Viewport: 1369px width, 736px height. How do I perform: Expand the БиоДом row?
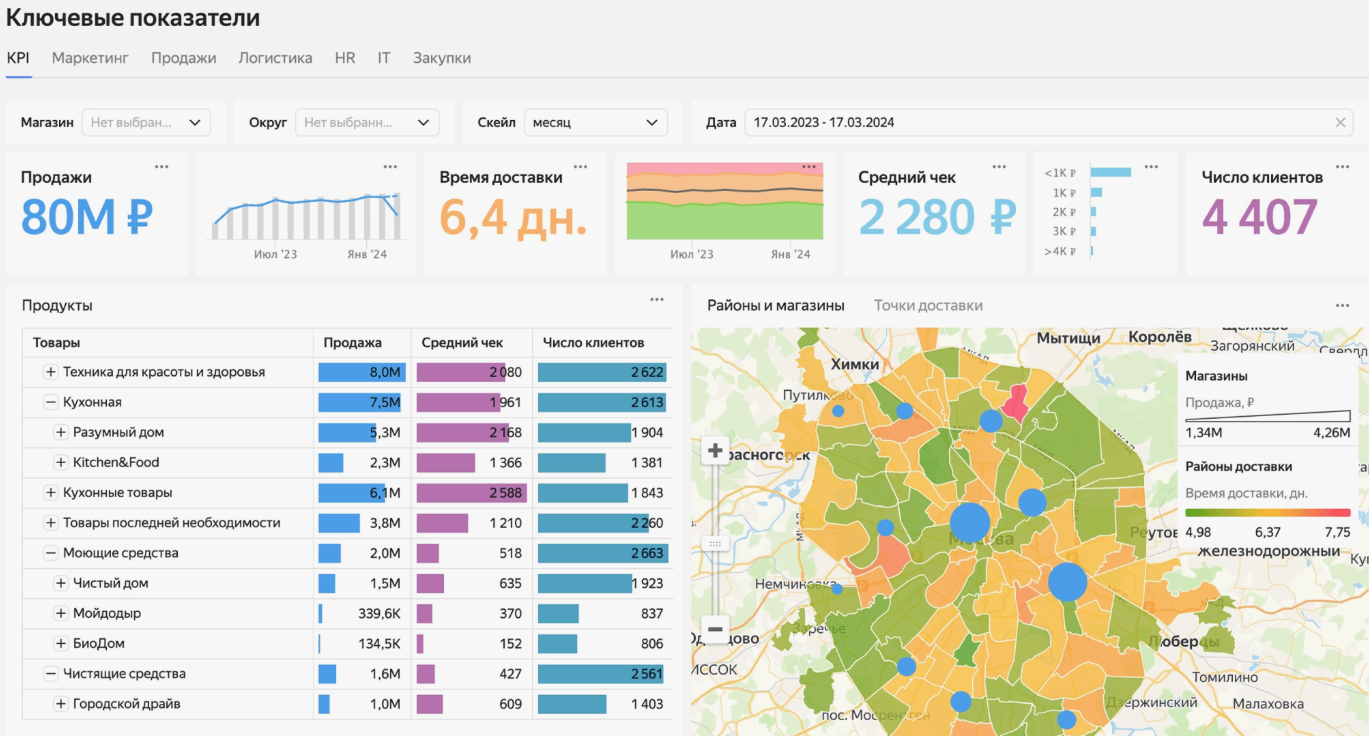pos(60,644)
